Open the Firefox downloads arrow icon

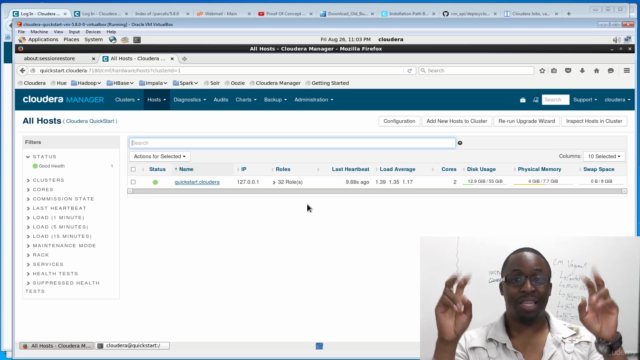[x=582, y=71]
